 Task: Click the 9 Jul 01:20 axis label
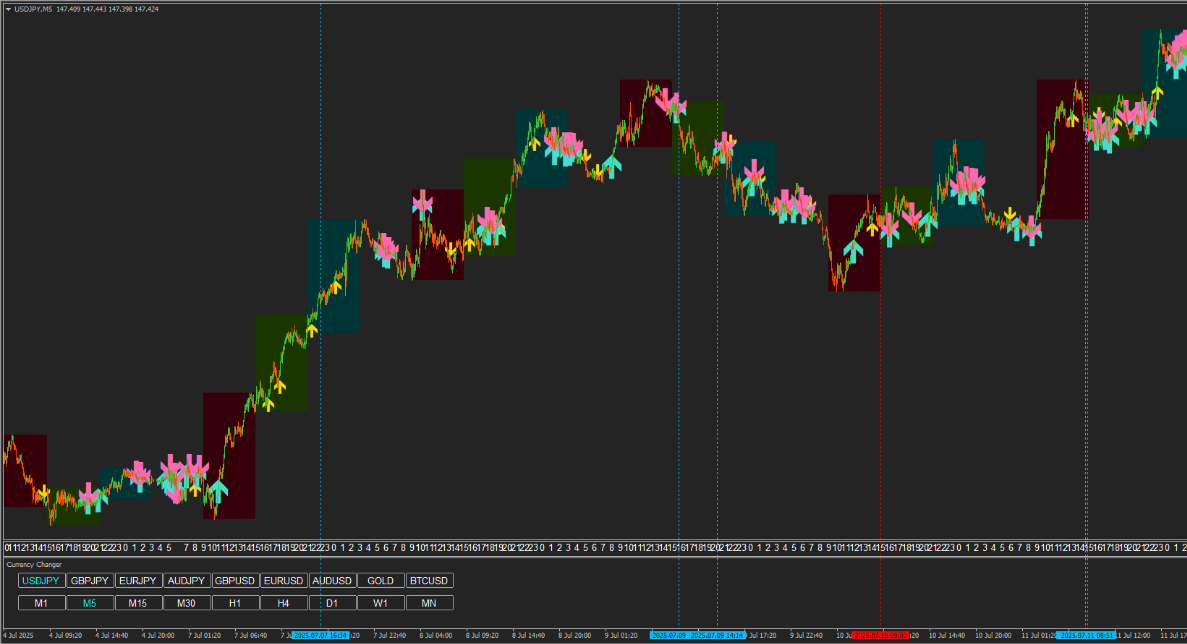[621, 636]
